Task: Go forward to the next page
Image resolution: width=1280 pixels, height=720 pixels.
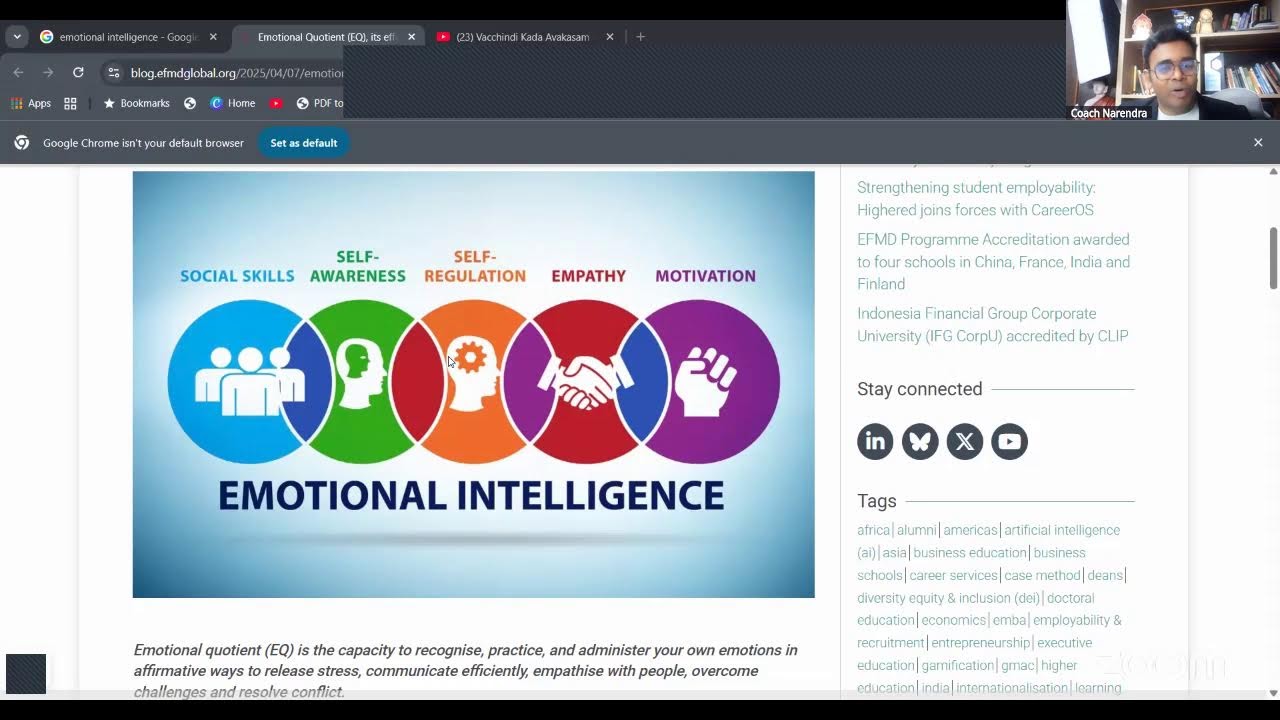Action: [x=48, y=73]
